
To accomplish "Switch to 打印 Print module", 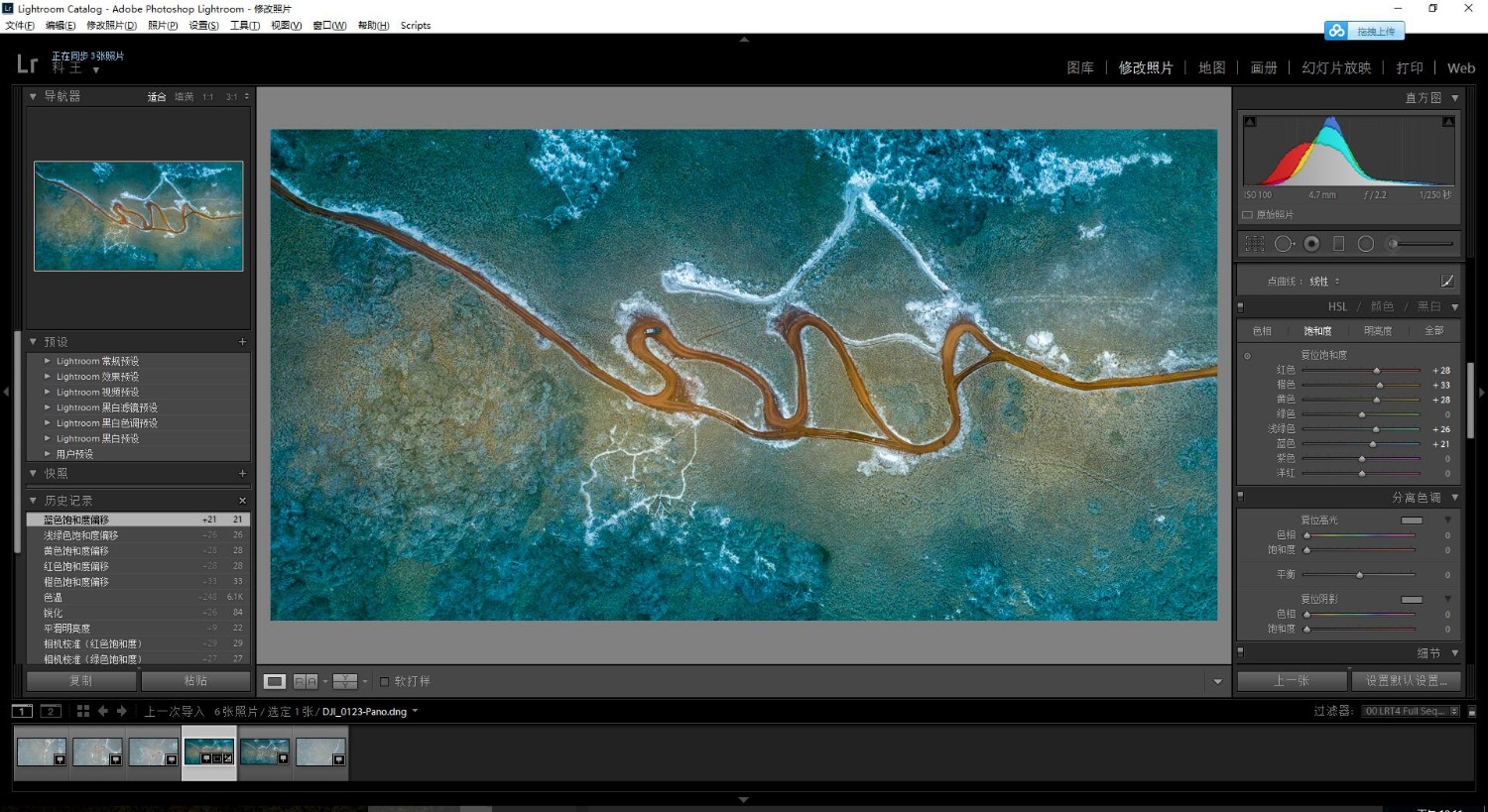I will 1410,67.
